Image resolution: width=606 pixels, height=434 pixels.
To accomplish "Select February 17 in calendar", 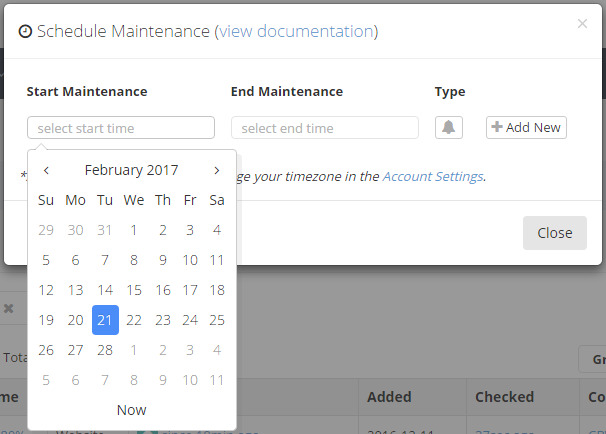I will click(190, 290).
